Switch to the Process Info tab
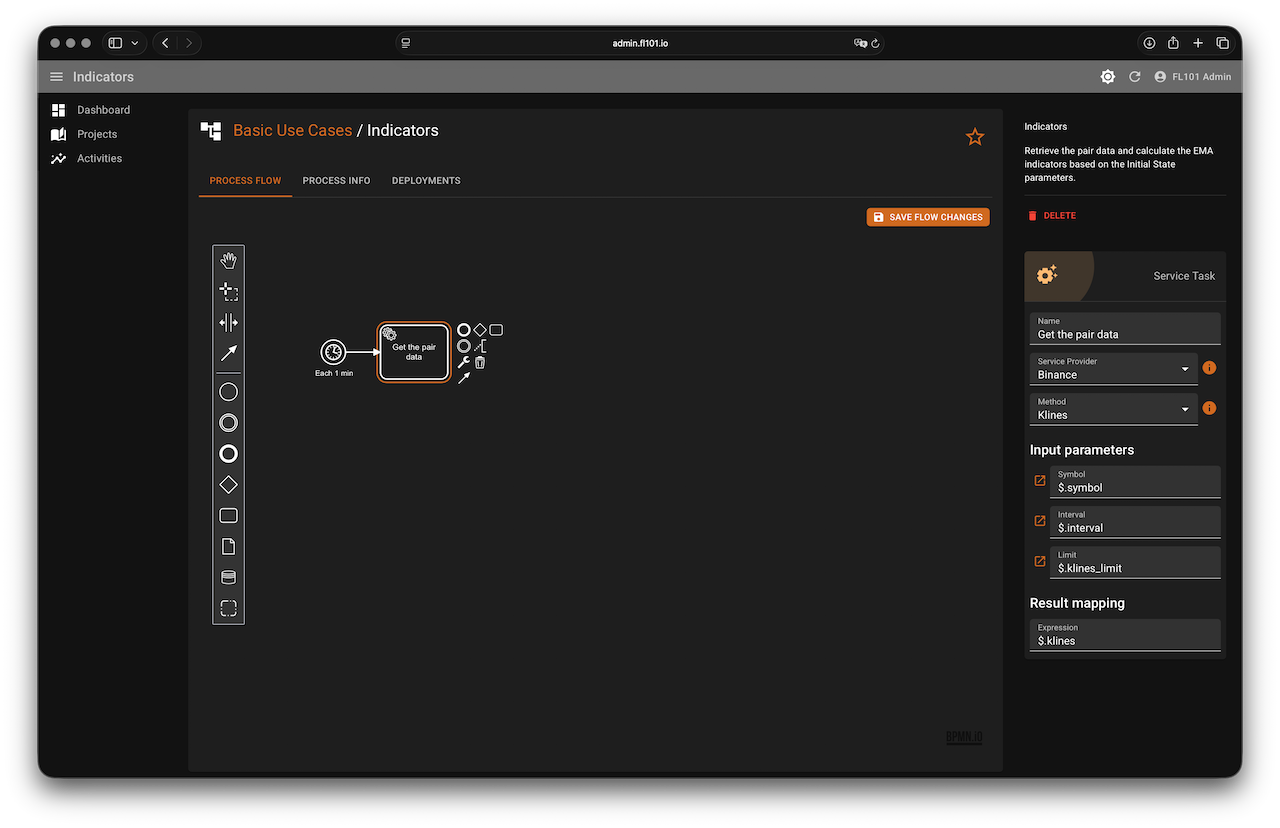The width and height of the screenshot is (1280, 828). [x=336, y=181]
